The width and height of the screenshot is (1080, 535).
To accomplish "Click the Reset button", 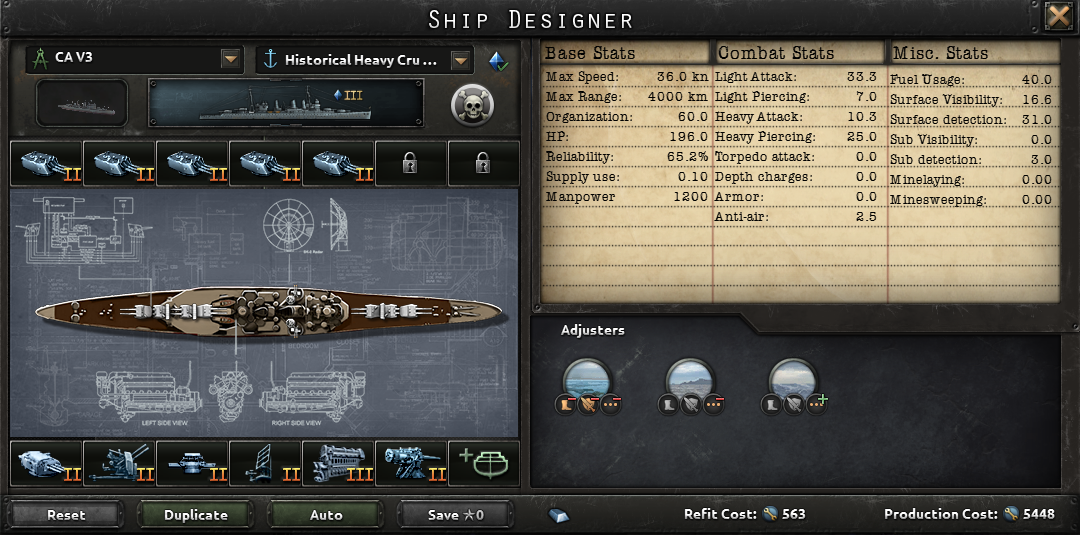I will coord(67,514).
